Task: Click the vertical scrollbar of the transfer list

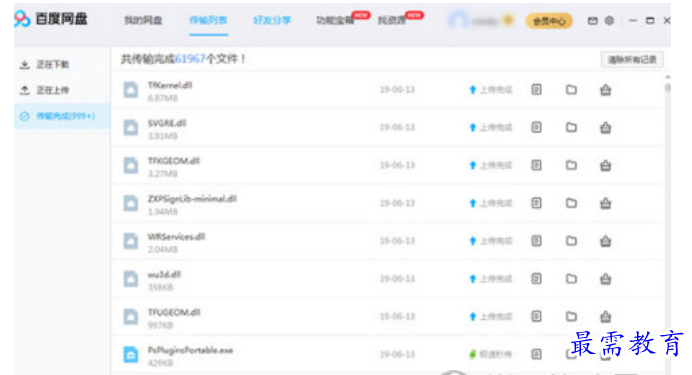Action: pos(668,87)
